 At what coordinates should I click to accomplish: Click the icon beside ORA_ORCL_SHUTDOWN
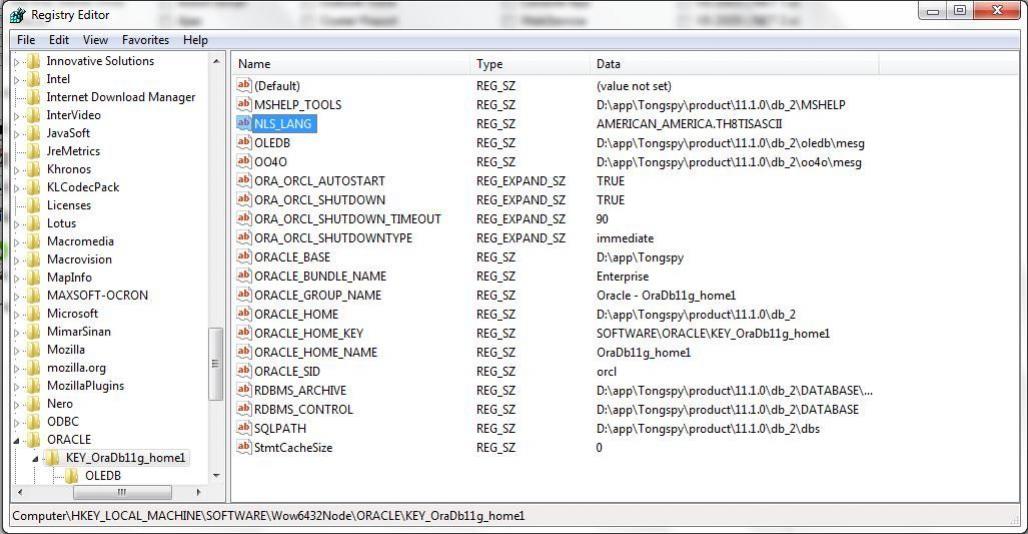(244, 199)
